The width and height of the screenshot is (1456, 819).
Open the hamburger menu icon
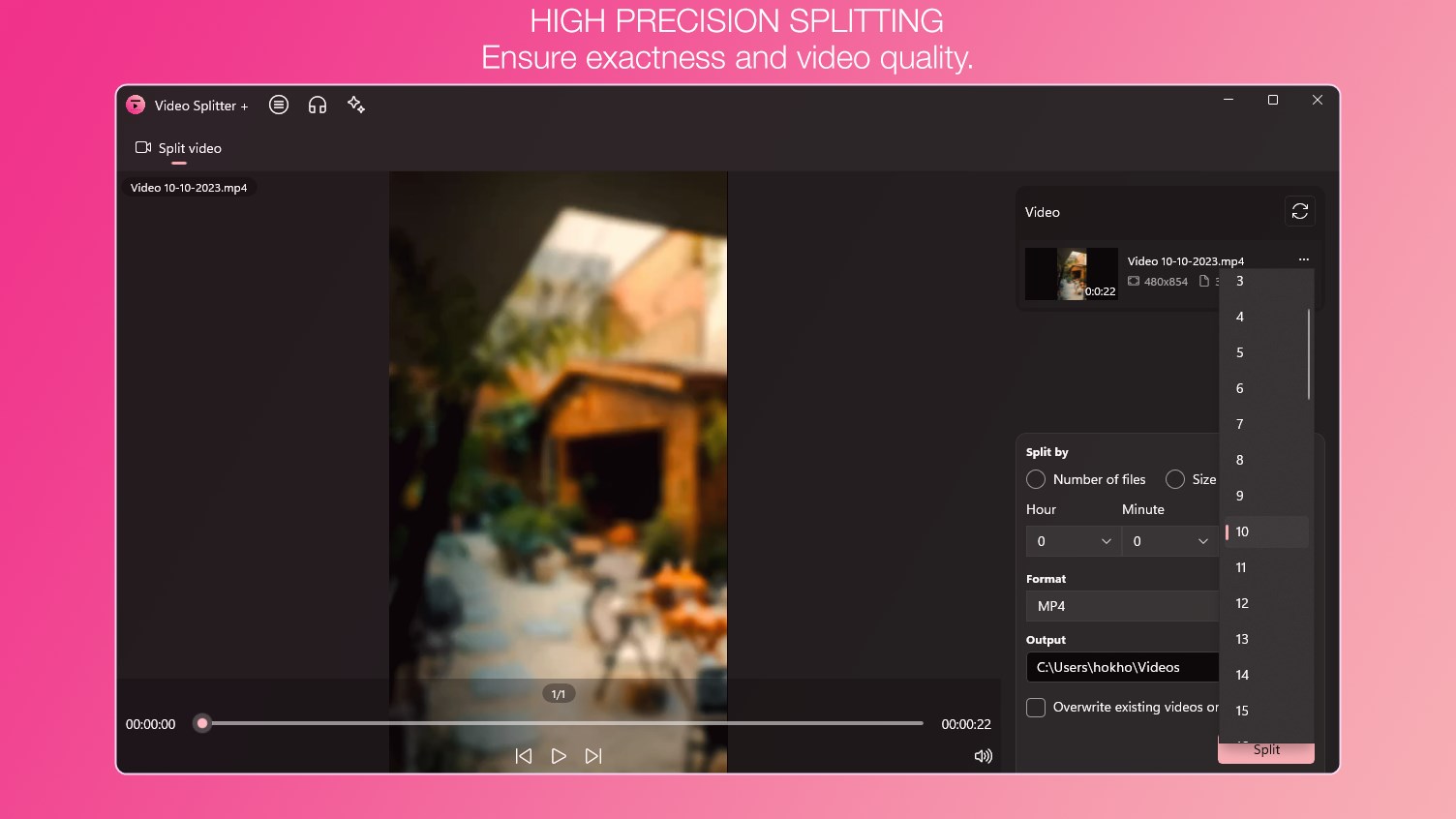click(279, 105)
